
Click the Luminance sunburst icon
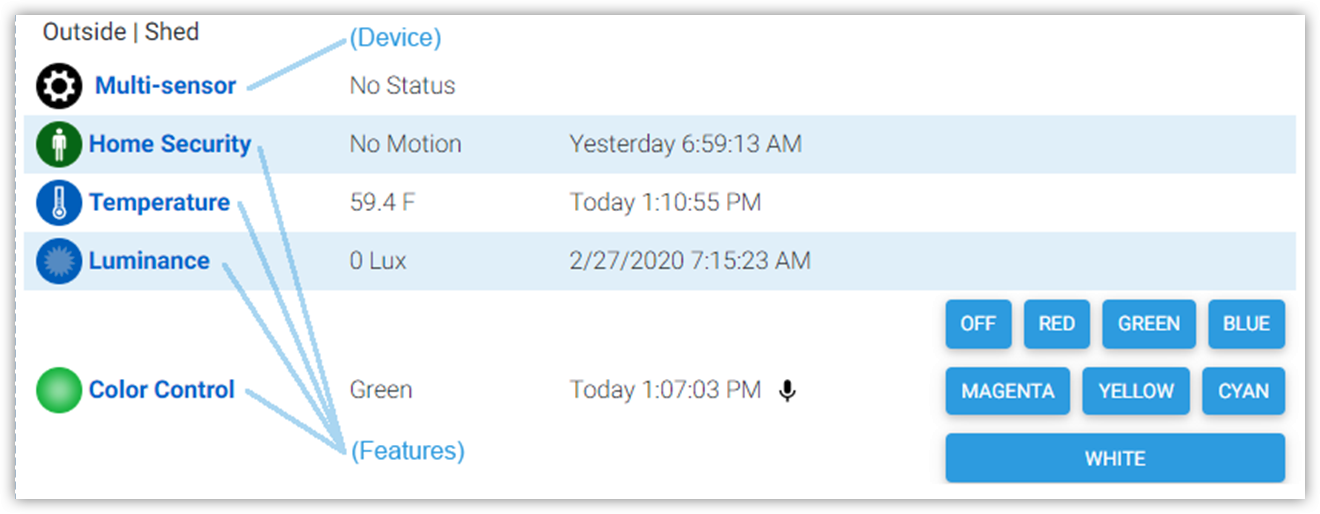(59, 261)
